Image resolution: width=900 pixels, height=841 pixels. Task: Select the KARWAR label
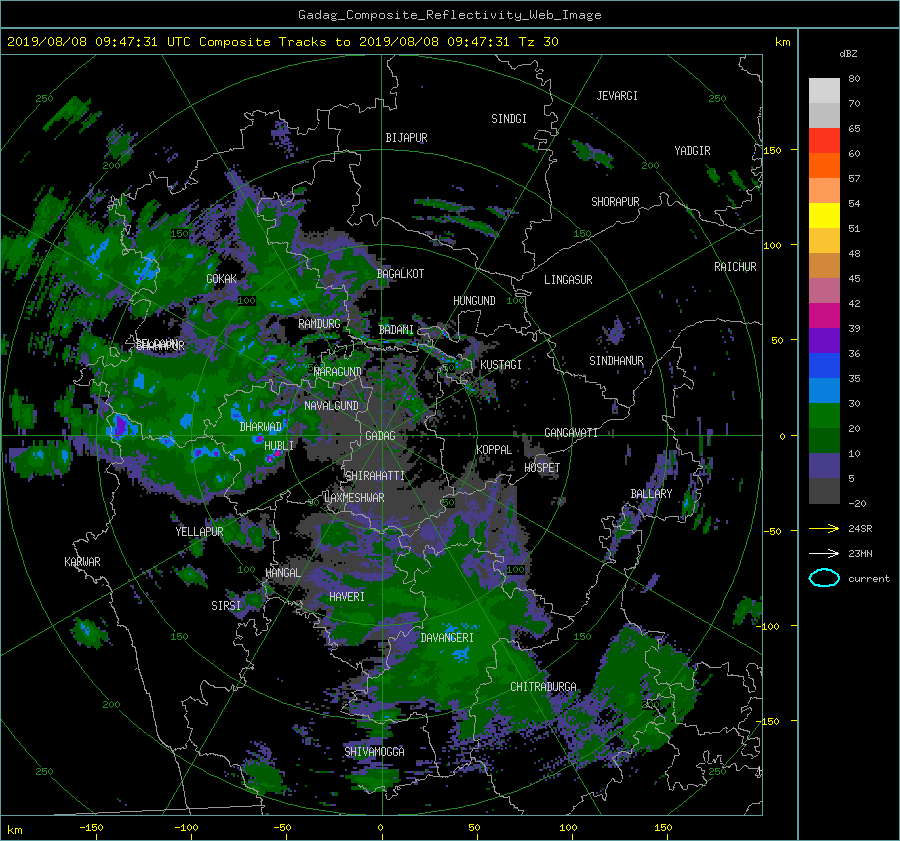82,562
